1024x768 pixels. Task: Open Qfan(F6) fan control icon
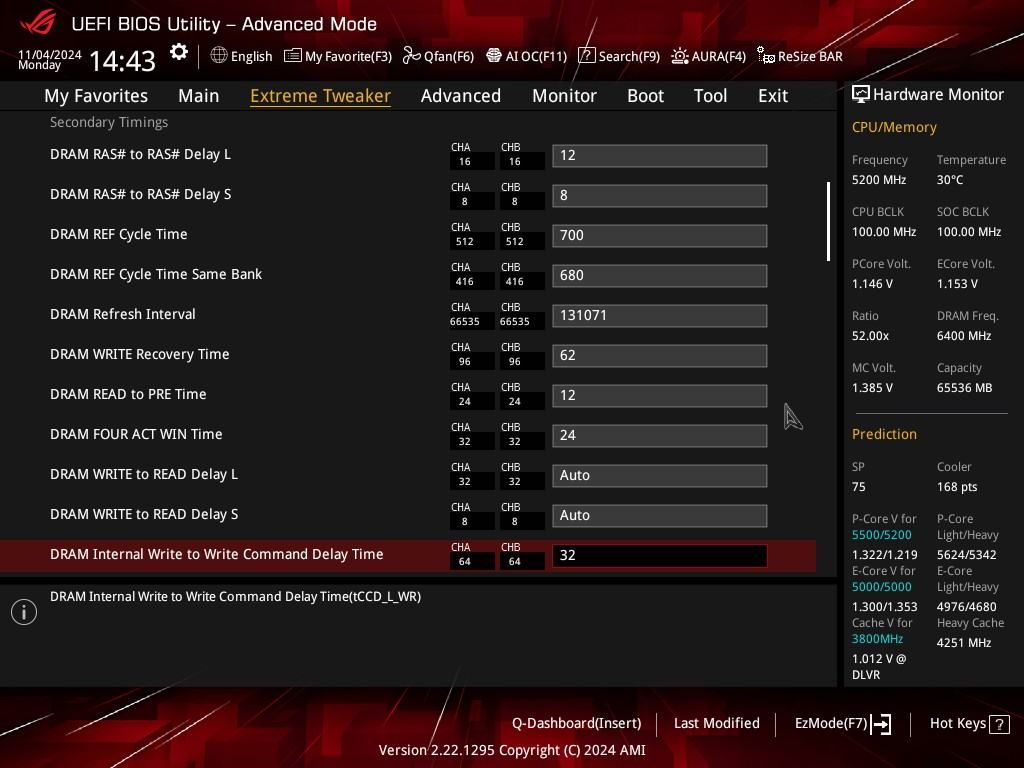411,56
